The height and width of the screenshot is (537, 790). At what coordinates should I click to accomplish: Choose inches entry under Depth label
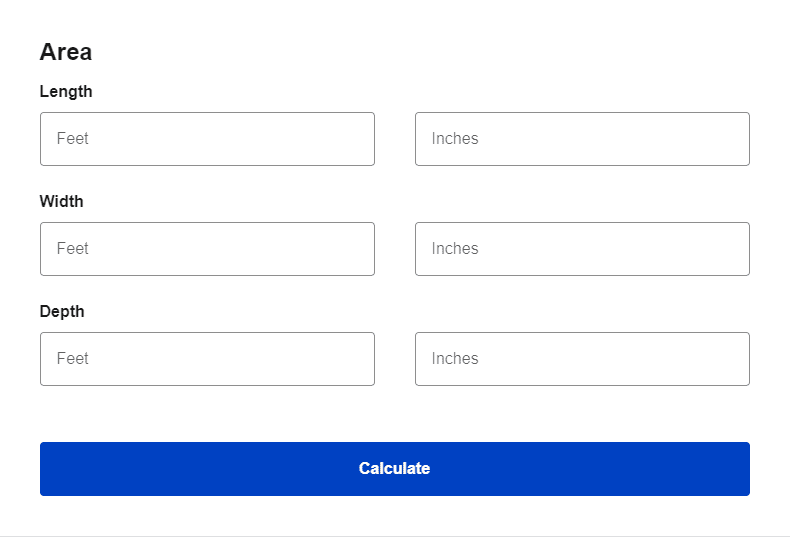pyautogui.click(x=582, y=359)
